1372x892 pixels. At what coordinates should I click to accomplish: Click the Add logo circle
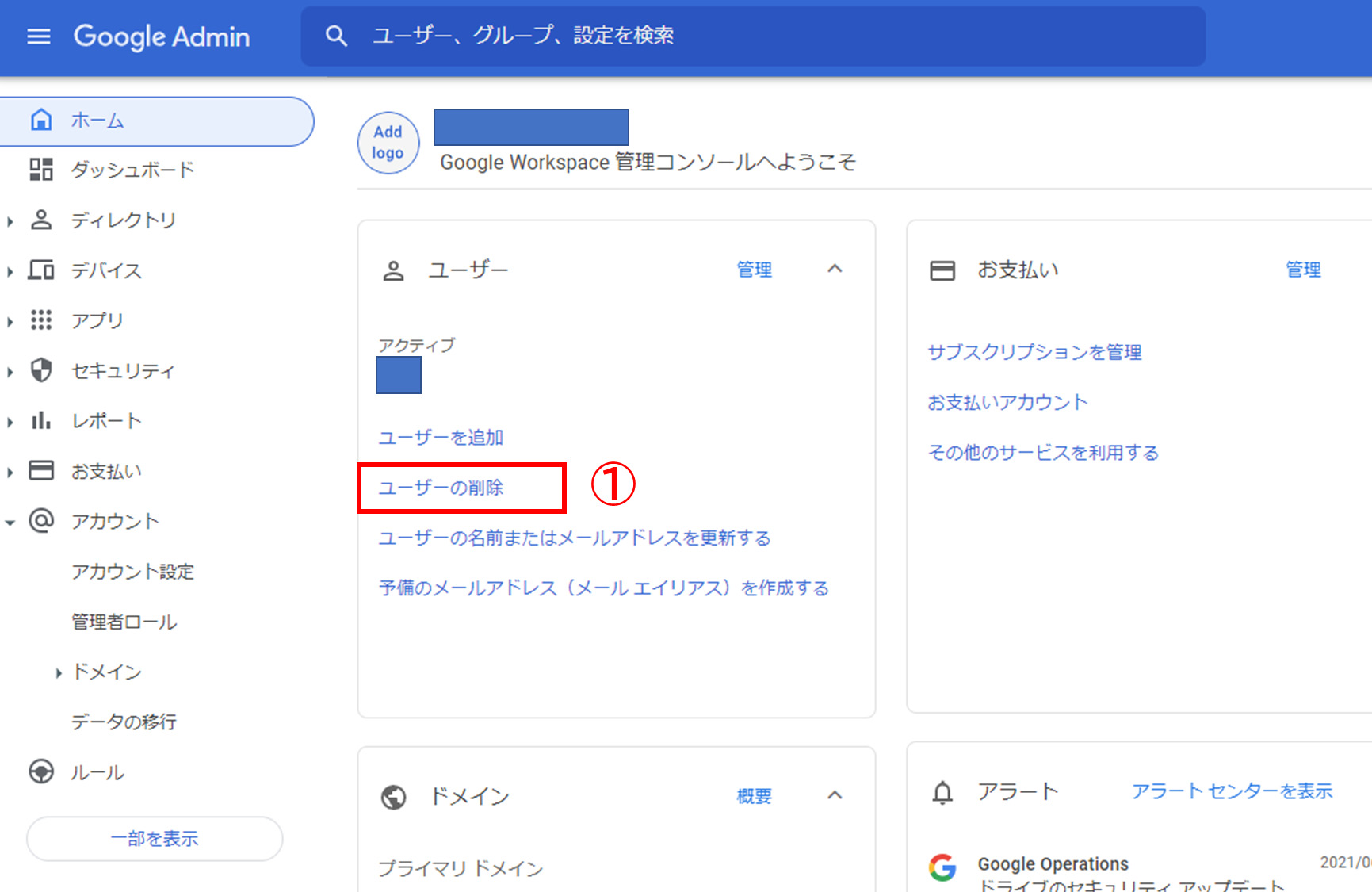click(388, 143)
